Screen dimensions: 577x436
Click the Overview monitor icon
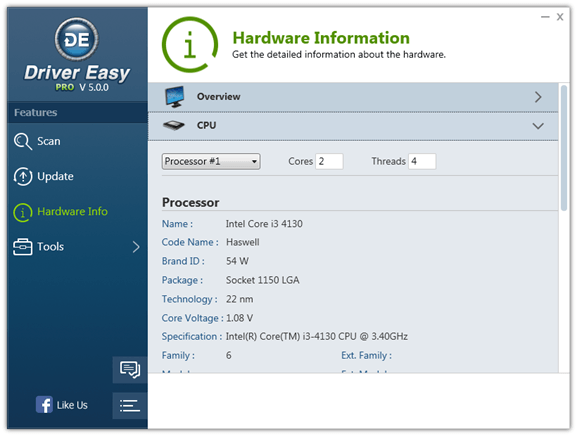(x=174, y=96)
